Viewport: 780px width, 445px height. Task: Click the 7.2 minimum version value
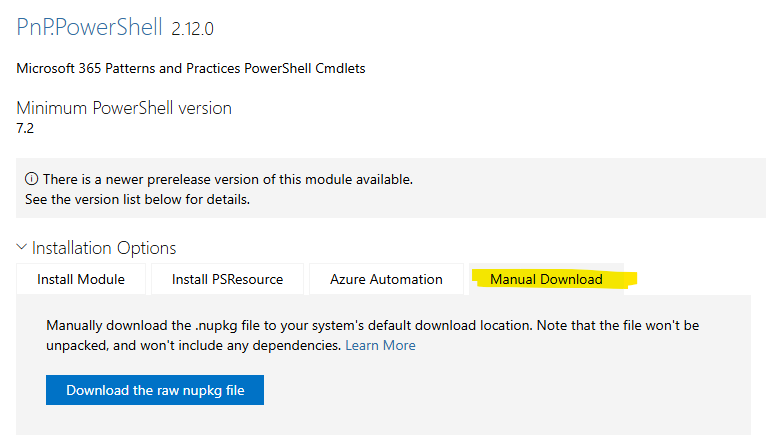[x=25, y=128]
